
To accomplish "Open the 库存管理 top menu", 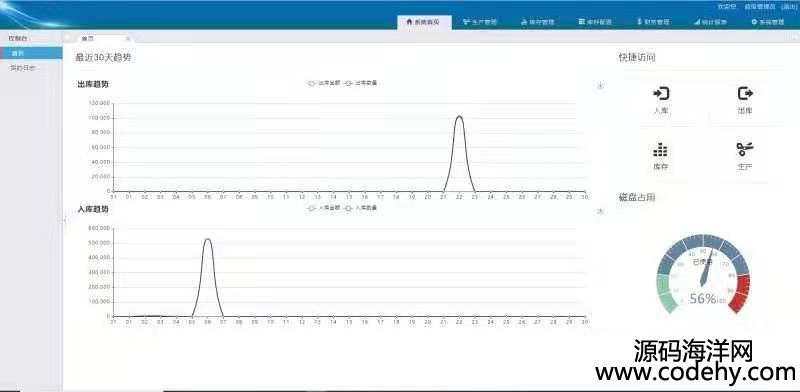I will (x=537, y=22).
